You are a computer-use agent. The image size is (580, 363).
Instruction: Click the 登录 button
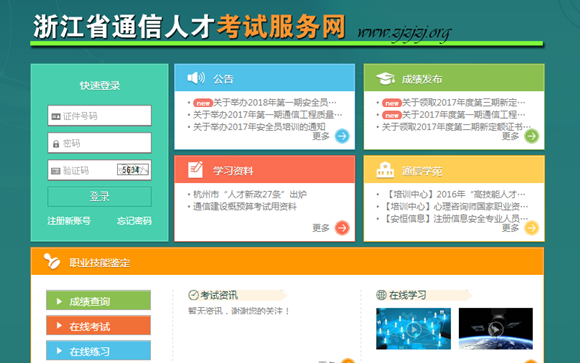100,196
